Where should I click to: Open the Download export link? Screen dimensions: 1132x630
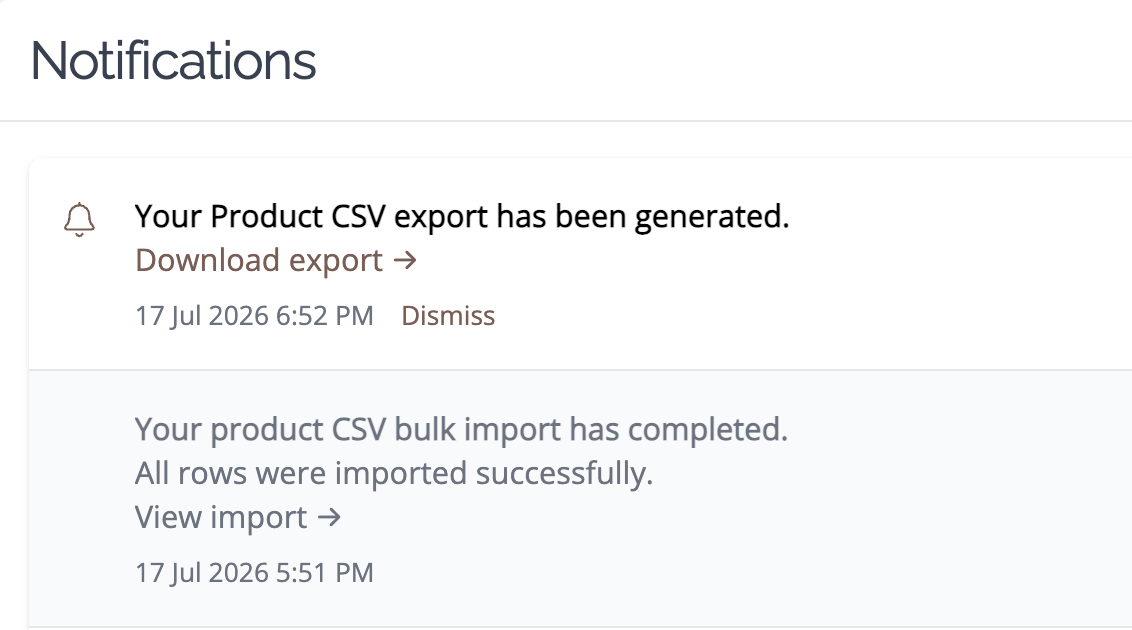pos(277,261)
